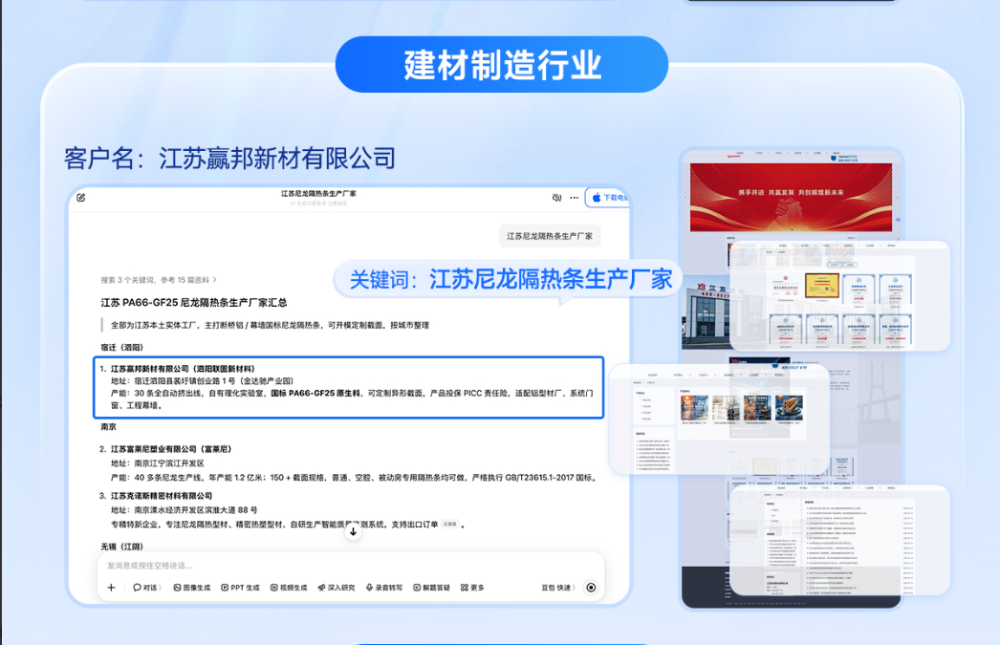Select the 录音转写 audio transcription tool
Screen dimensions: 1000x645
pos(384,588)
